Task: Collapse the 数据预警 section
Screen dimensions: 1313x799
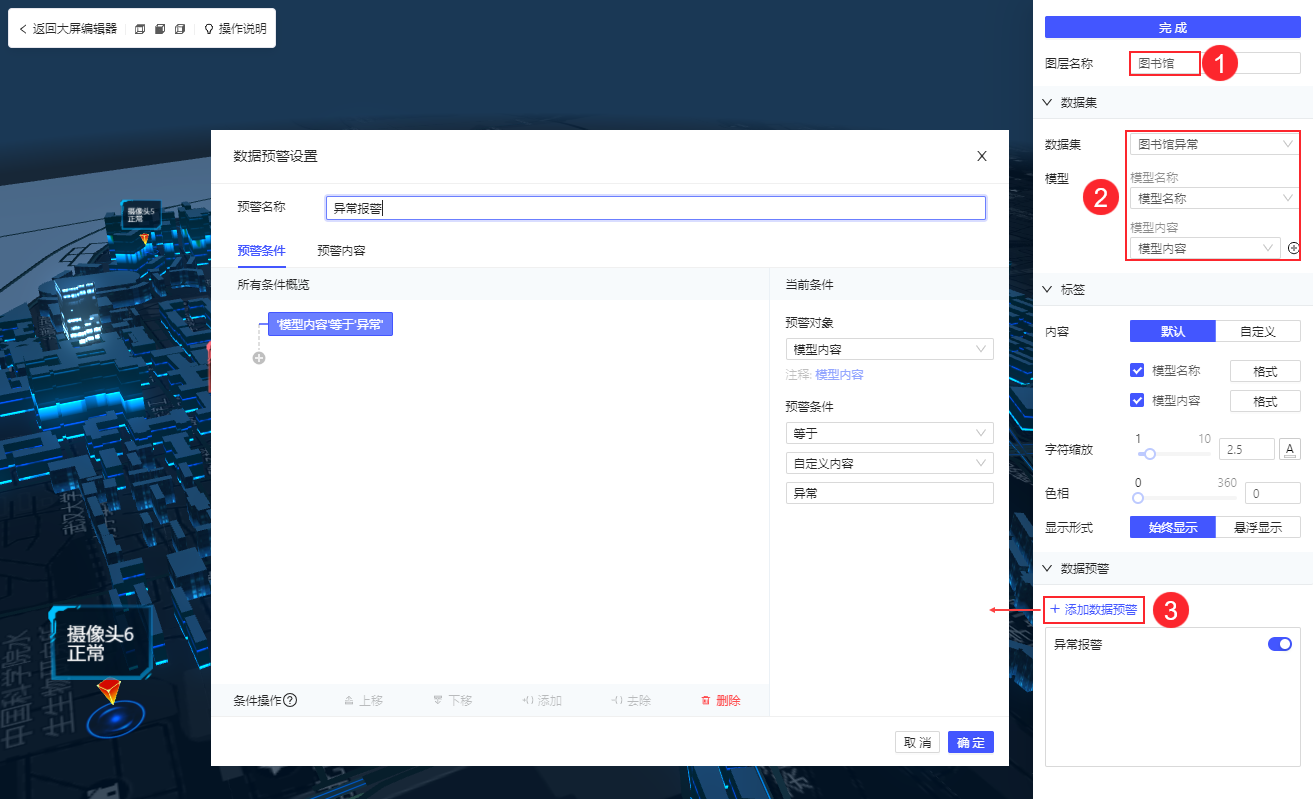Action: (x=1048, y=568)
